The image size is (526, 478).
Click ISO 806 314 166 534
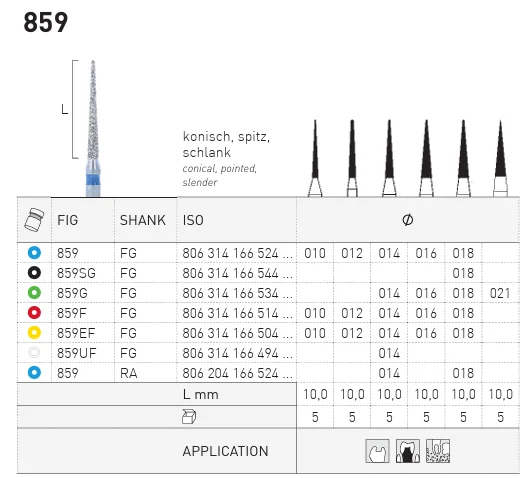point(238,293)
